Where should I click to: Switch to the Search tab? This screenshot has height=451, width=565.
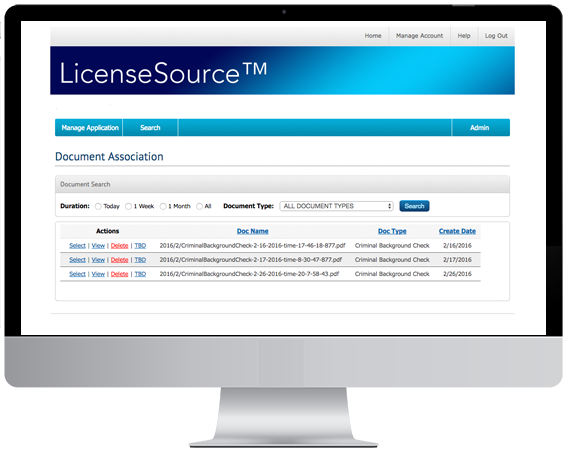click(150, 128)
